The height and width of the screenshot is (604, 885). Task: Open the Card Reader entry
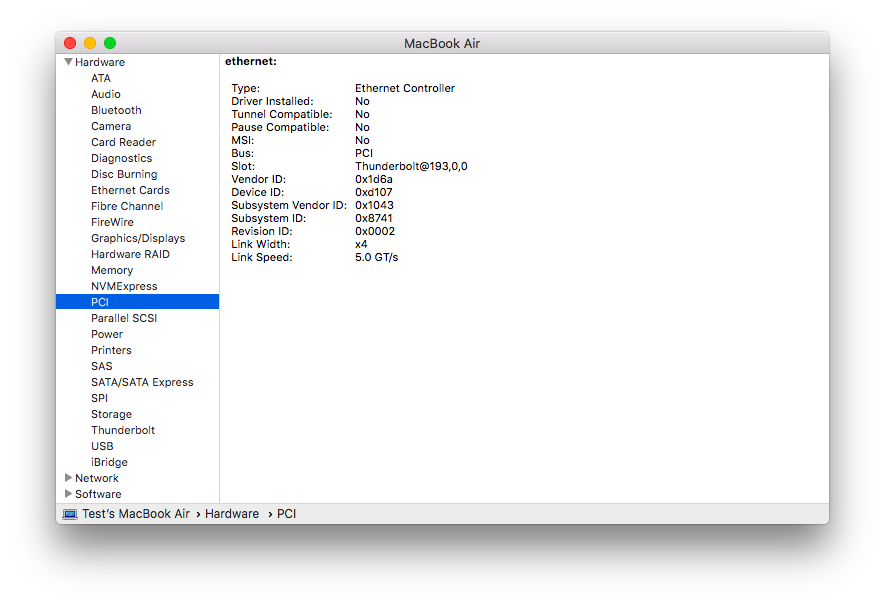[124, 142]
